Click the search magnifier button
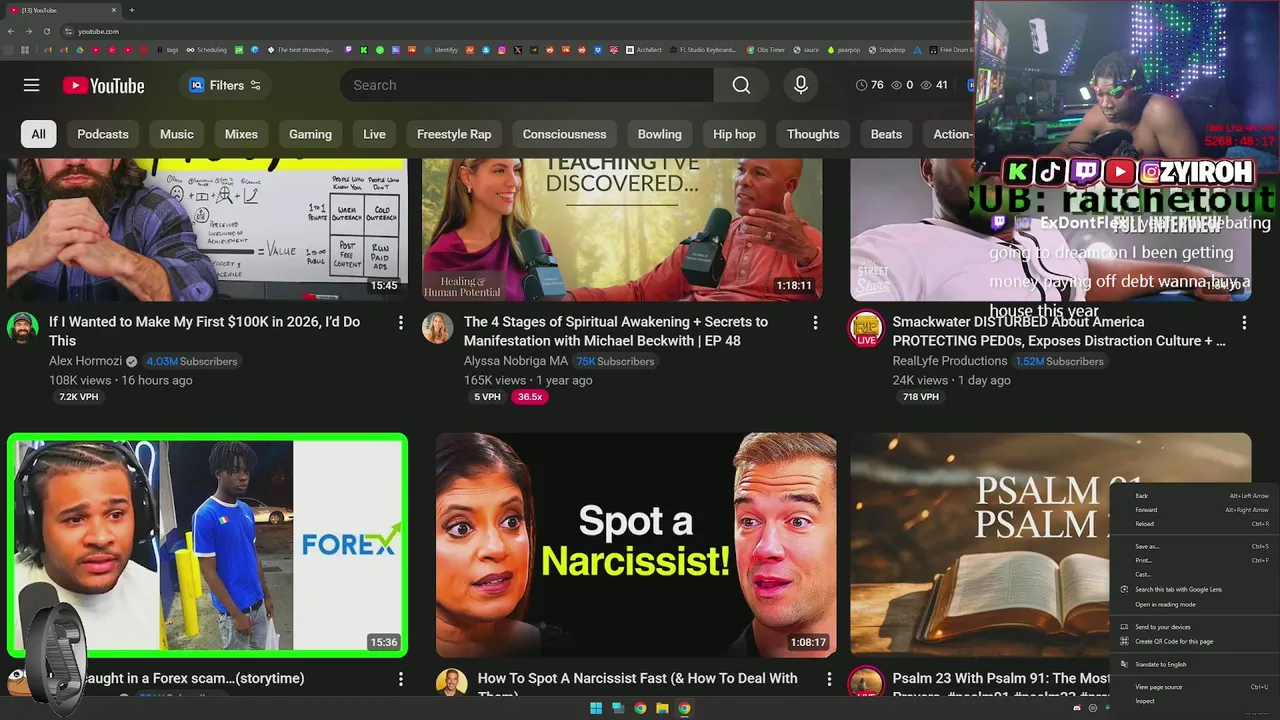This screenshot has height=720, width=1280. pos(741,85)
